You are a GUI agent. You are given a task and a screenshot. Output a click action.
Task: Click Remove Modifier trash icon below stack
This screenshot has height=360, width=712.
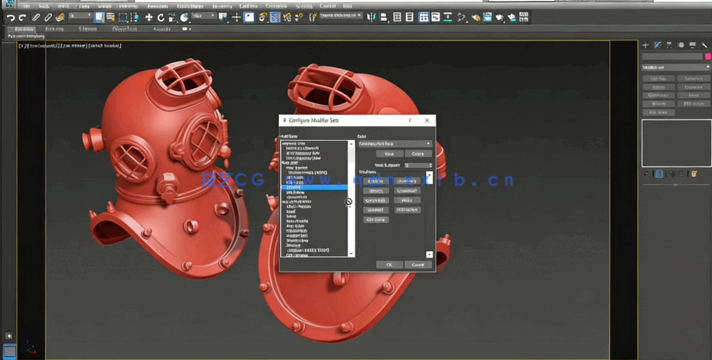682,174
